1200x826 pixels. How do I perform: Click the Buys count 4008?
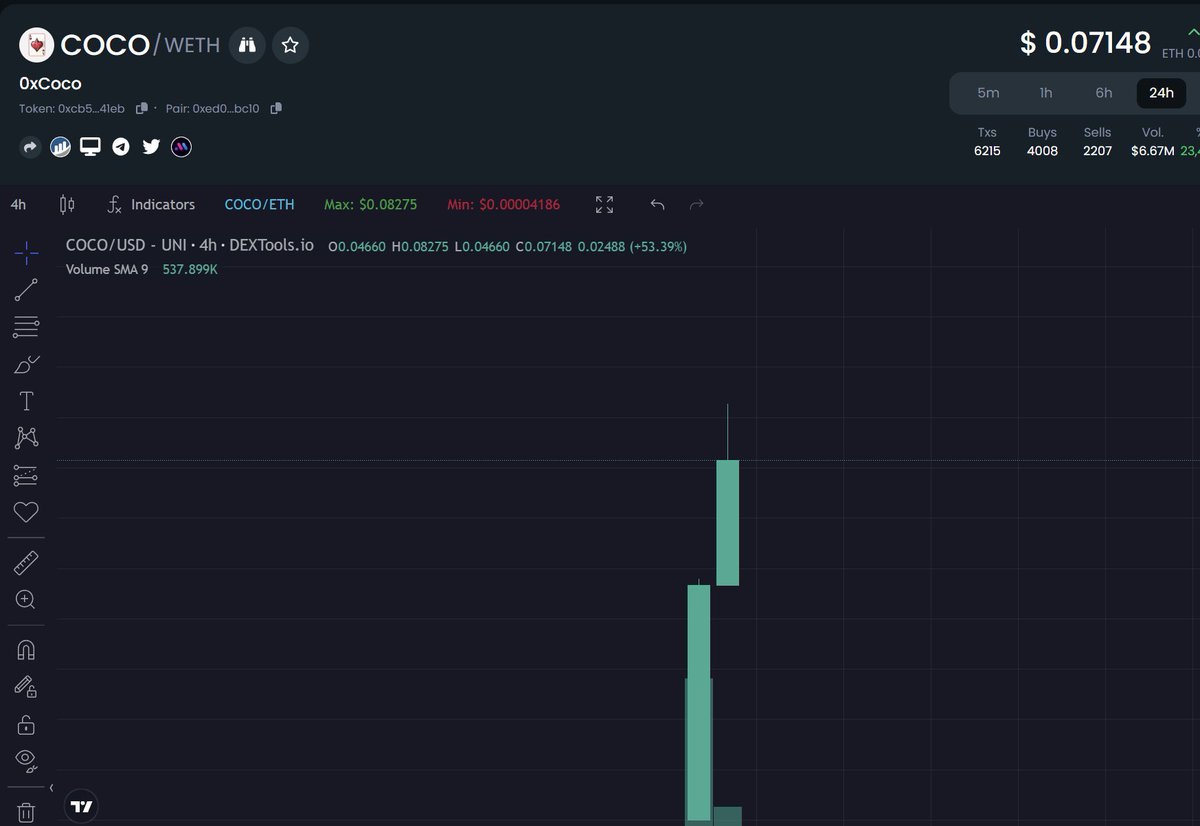click(x=1042, y=151)
